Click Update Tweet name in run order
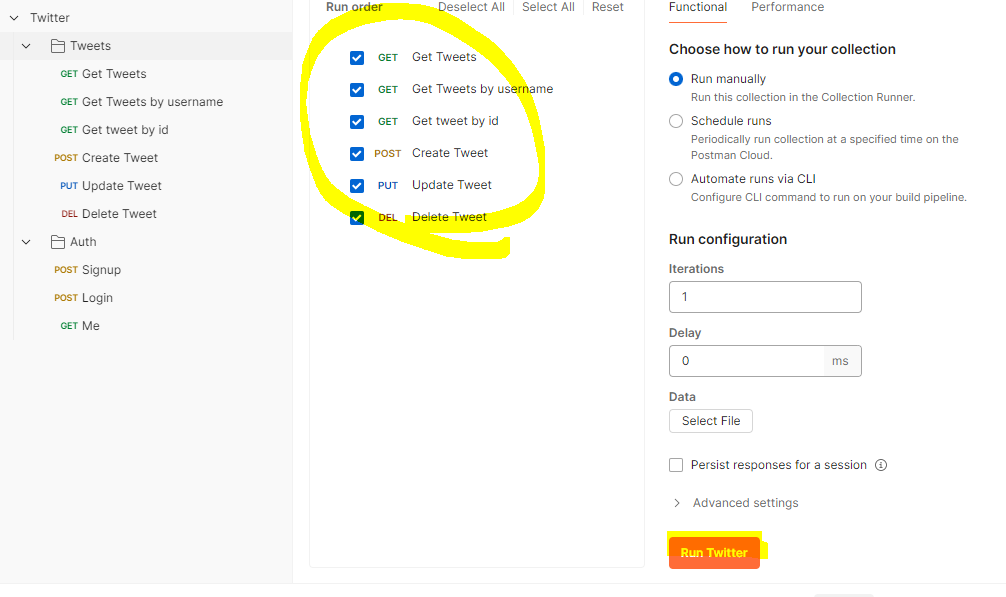This screenshot has height=597, width=1006. point(452,185)
